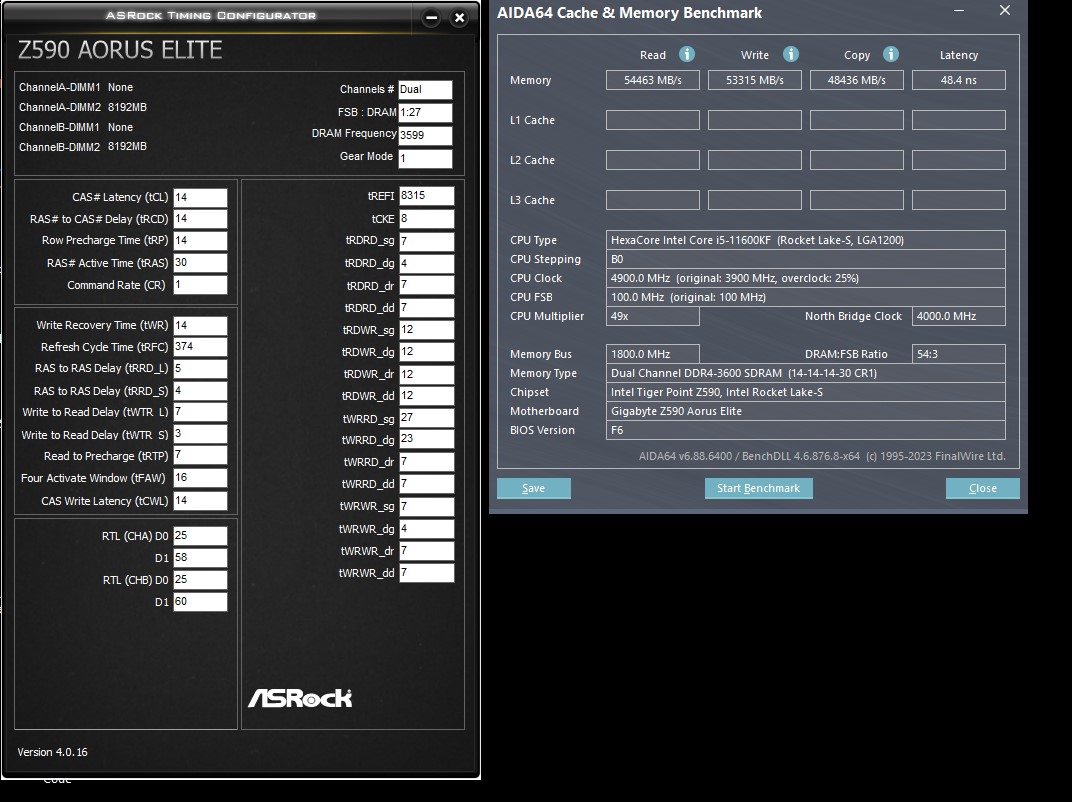Click the tRDWR_dr value field
Image resolution: width=1072 pixels, height=802 pixels.
point(427,375)
